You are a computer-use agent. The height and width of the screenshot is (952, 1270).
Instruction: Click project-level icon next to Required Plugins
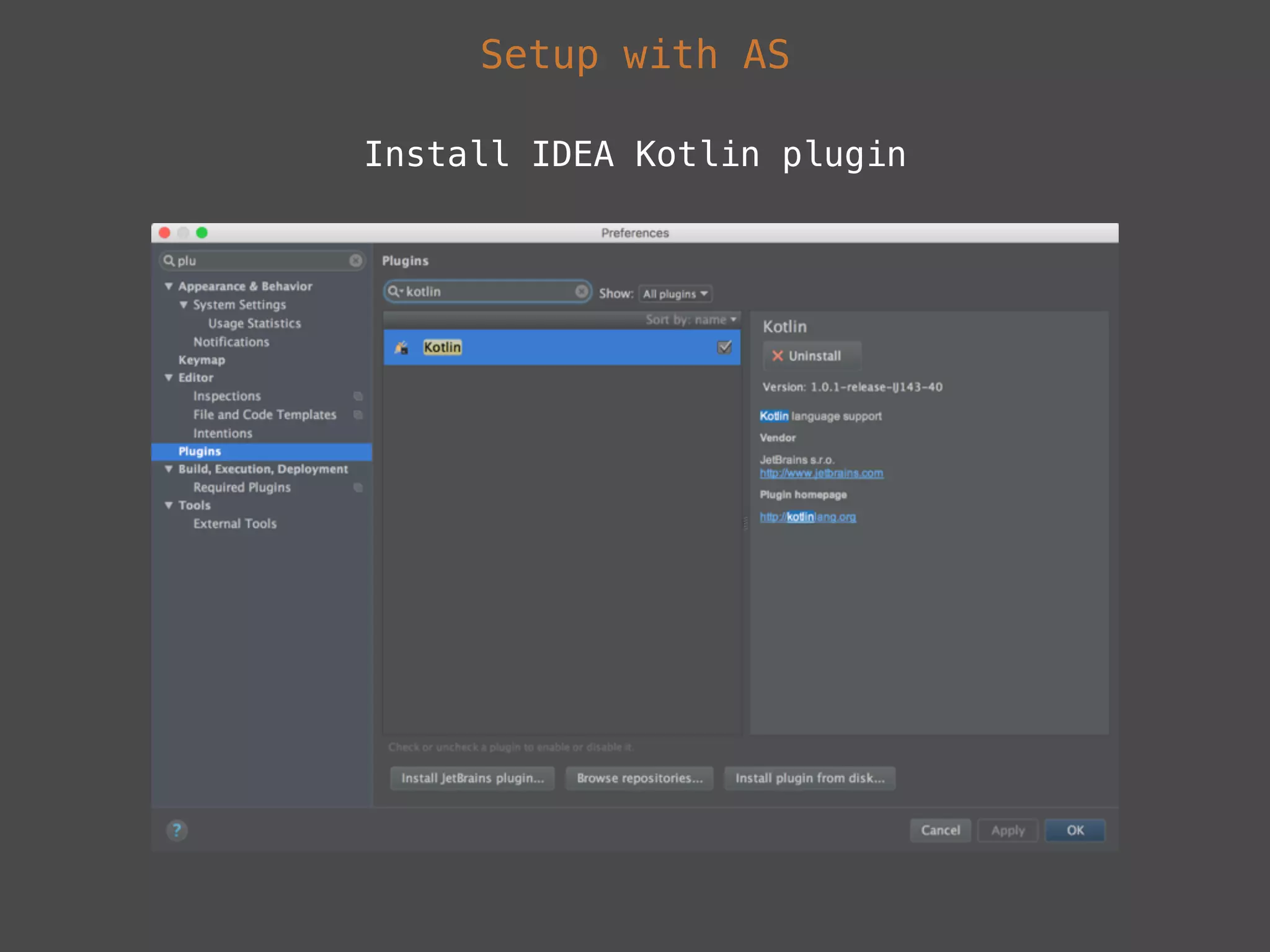[358, 488]
